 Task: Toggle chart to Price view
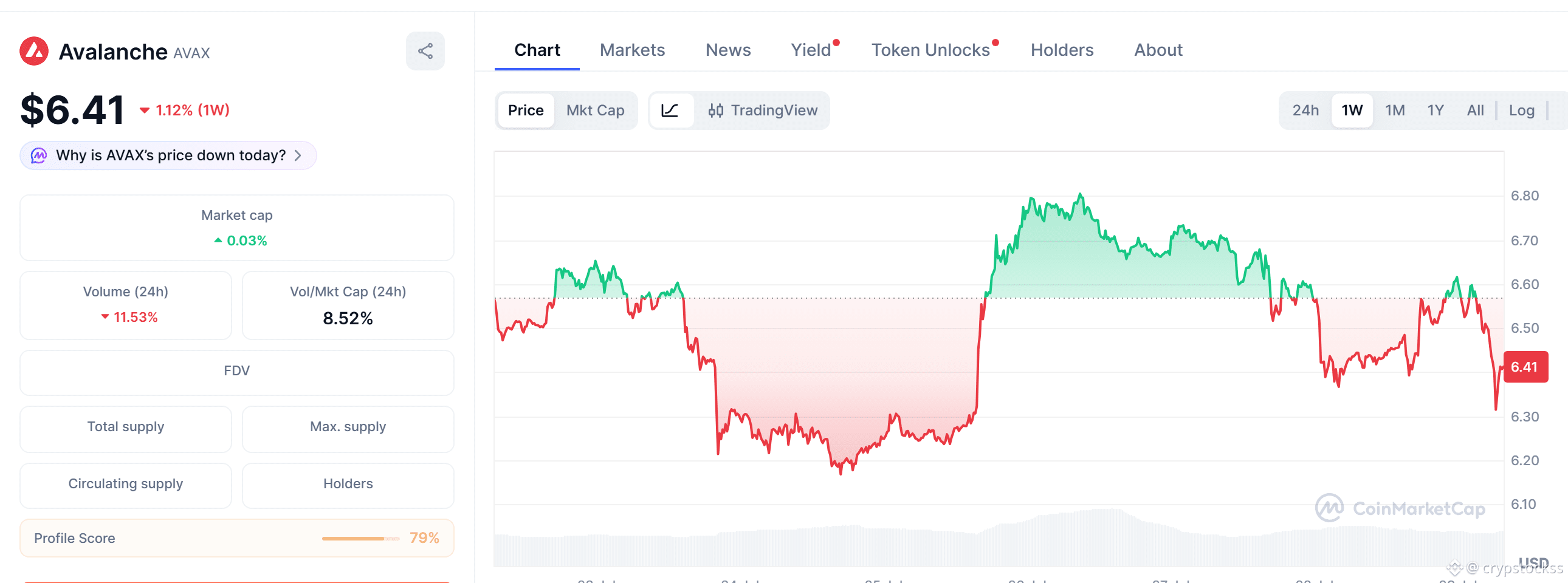point(525,111)
